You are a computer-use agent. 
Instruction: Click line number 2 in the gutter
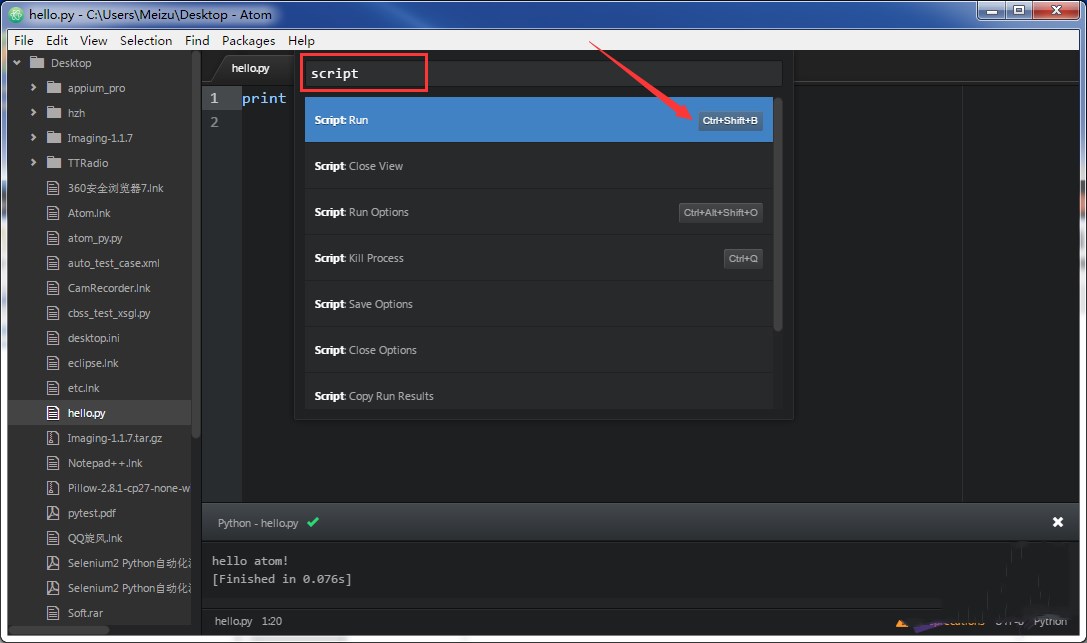[x=214, y=122]
